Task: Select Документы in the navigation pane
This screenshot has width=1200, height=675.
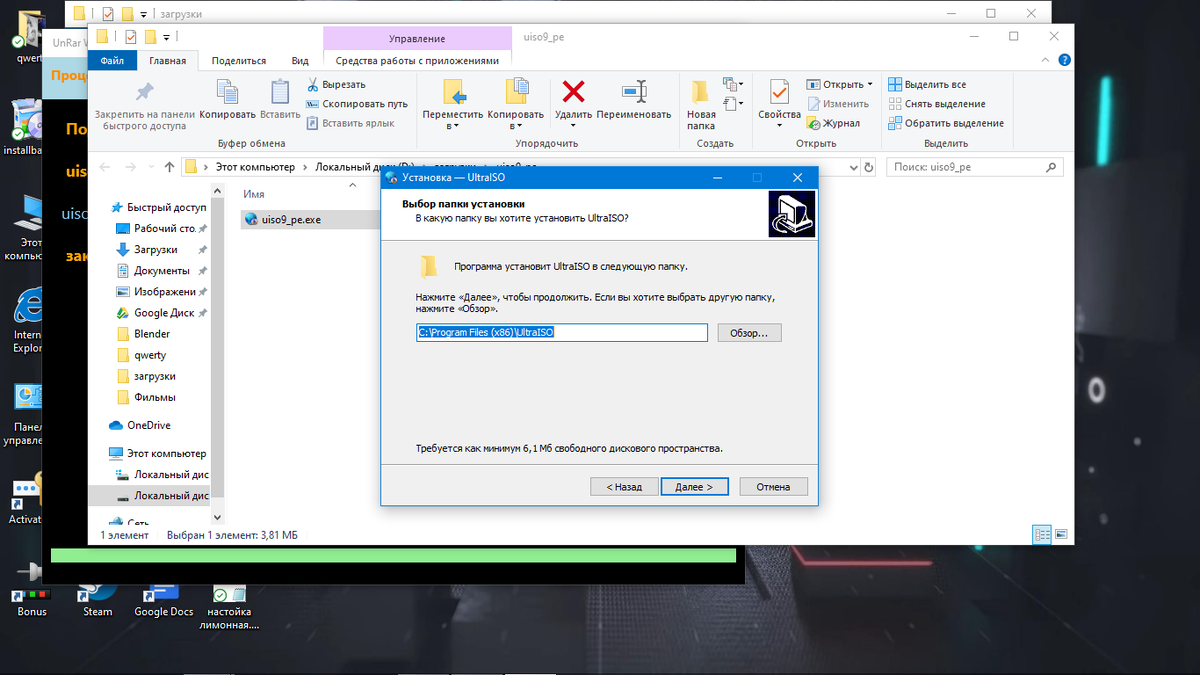Action: (162, 271)
